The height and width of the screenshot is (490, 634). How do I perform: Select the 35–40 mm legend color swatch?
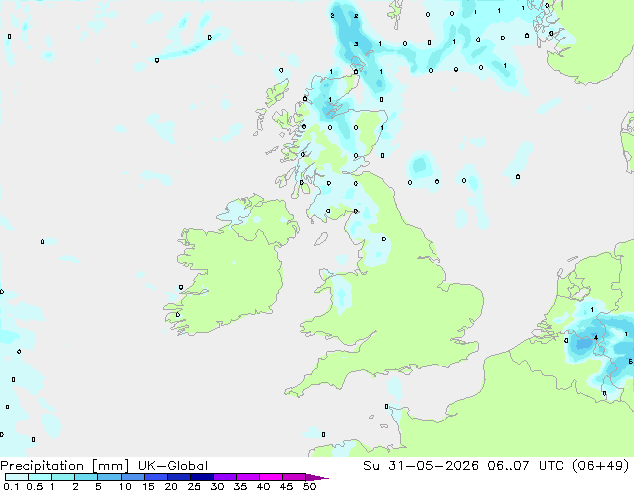point(247,477)
